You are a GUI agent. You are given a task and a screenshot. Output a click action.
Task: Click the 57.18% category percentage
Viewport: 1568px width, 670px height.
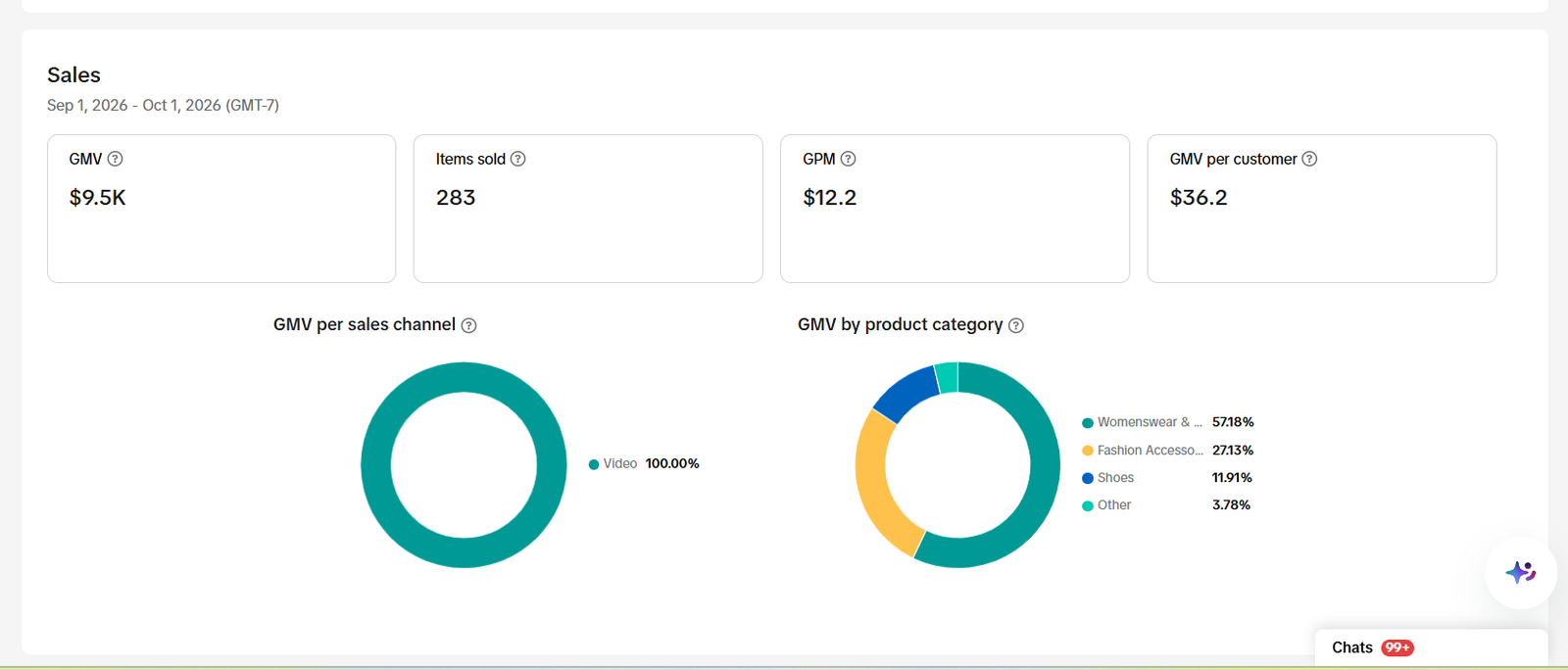[x=1233, y=422]
